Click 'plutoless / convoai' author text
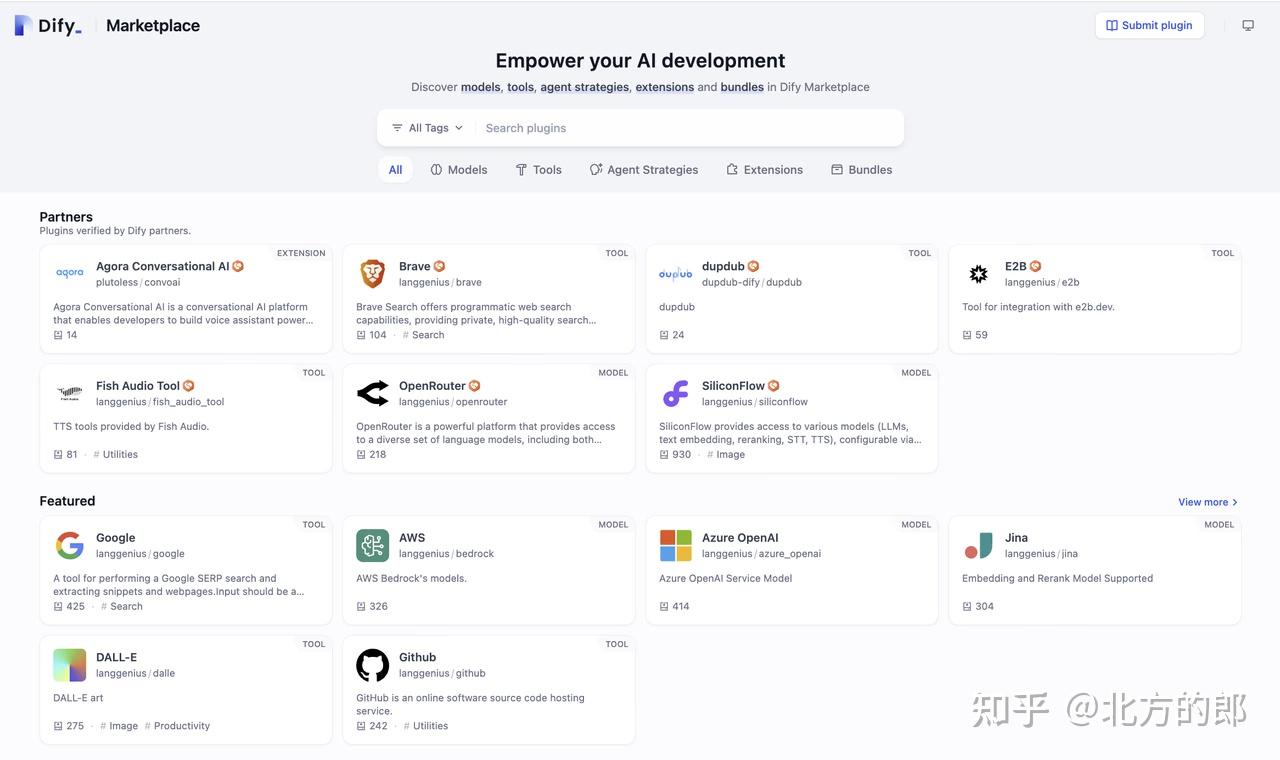The width and height of the screenshot is (1280, 760). point(138,282)
